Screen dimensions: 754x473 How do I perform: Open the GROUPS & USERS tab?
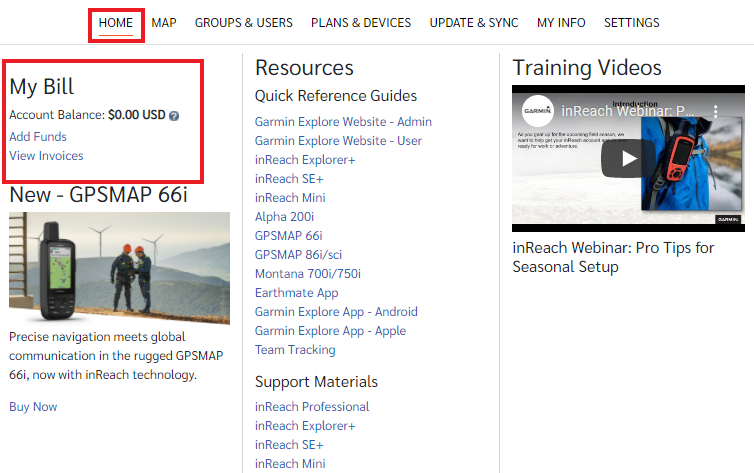pos(243,23)
